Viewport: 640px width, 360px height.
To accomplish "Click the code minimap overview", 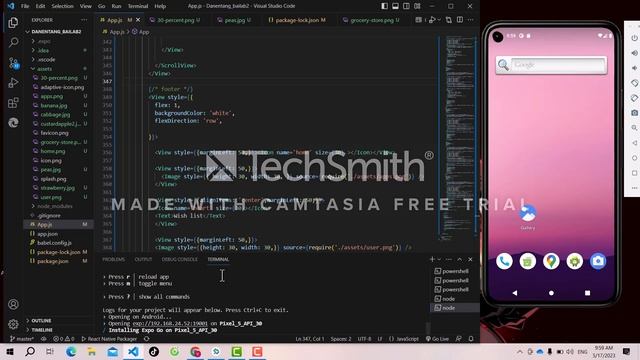I will click(460, 139).
